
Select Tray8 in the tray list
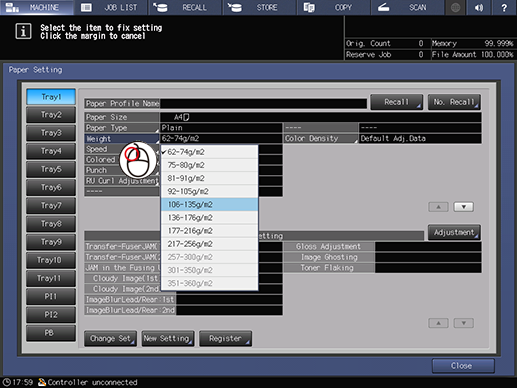(51, 224)
